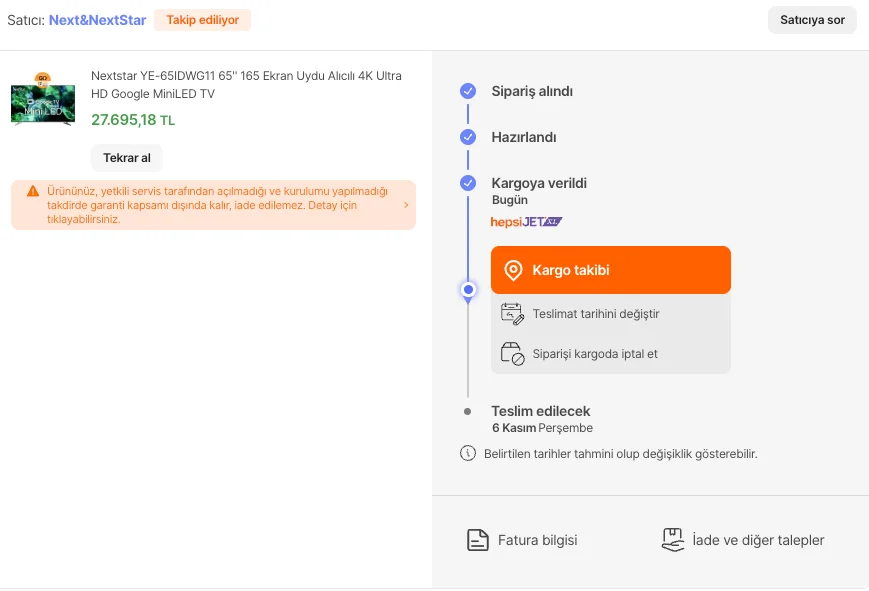Expand warranty warning with the chevron arrow
The height and width of the screenshot is (591, 869).
(405, 205)
